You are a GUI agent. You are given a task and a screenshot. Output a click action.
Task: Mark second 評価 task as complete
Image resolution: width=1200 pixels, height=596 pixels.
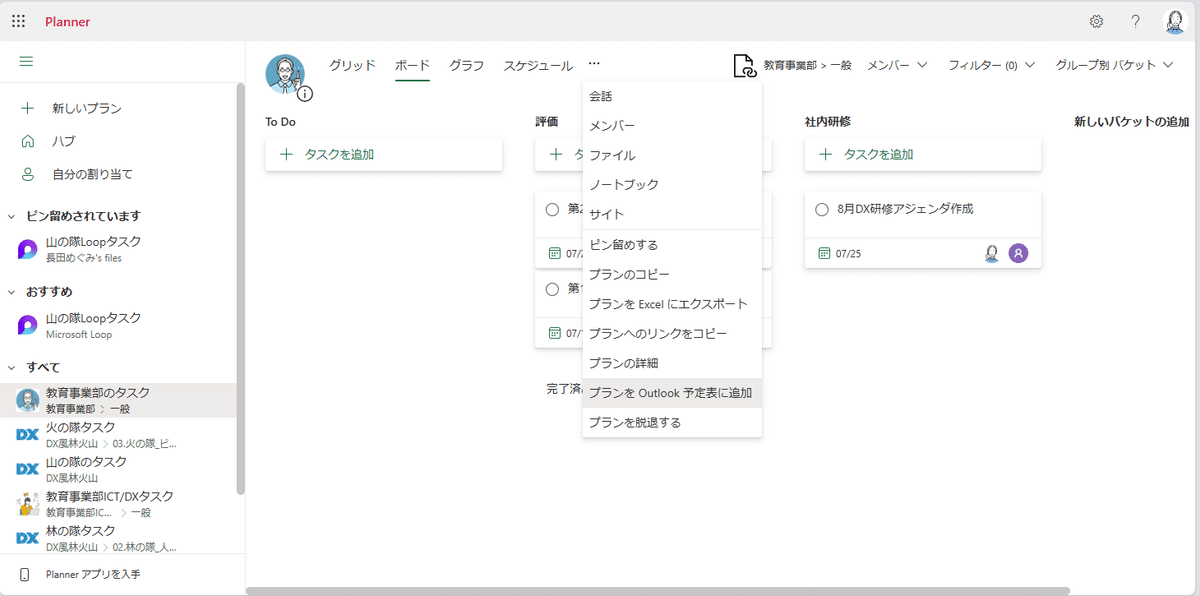[552, 289]
